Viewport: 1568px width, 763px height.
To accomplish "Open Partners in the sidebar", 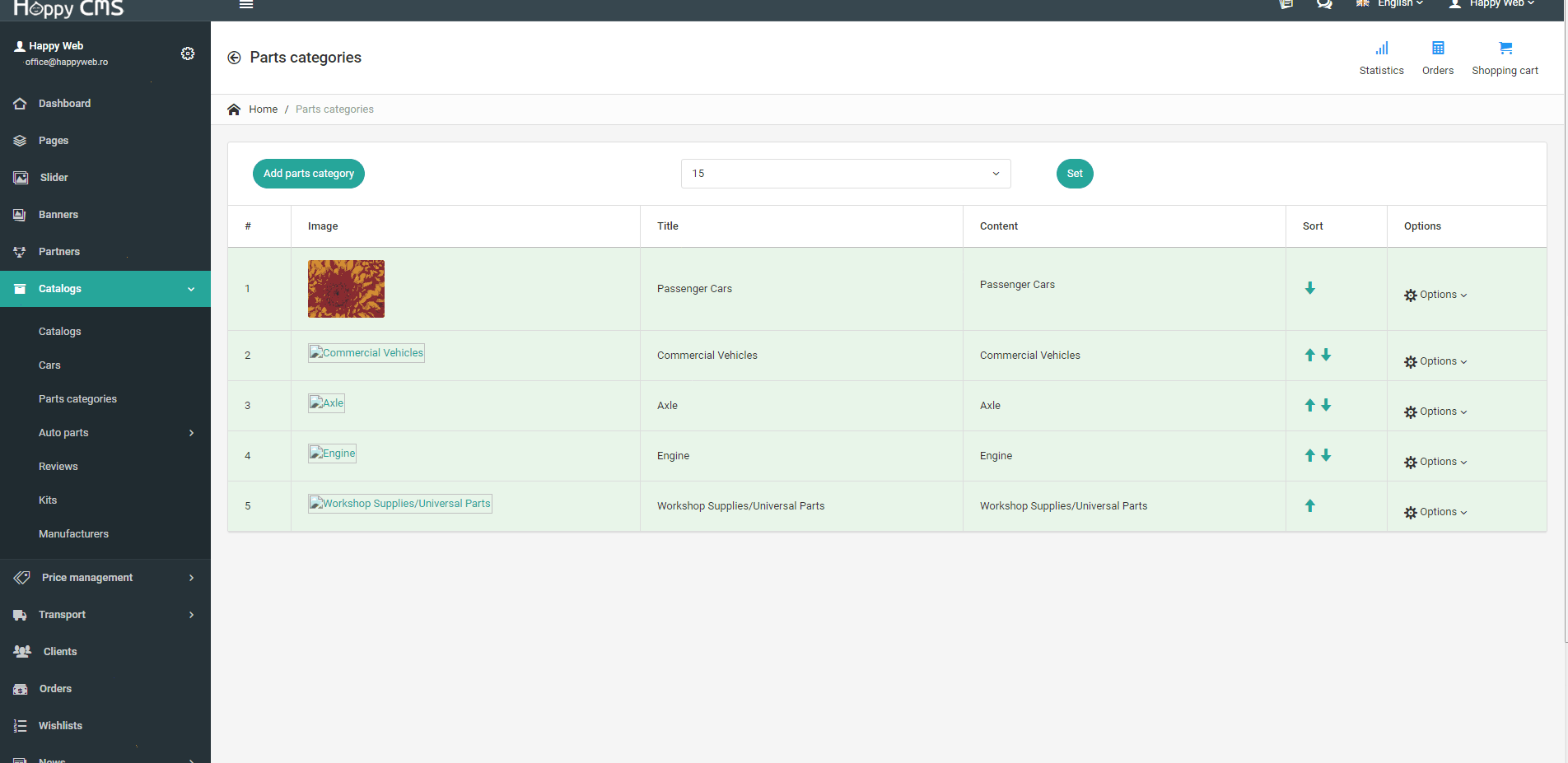I will tap(105, 252).
